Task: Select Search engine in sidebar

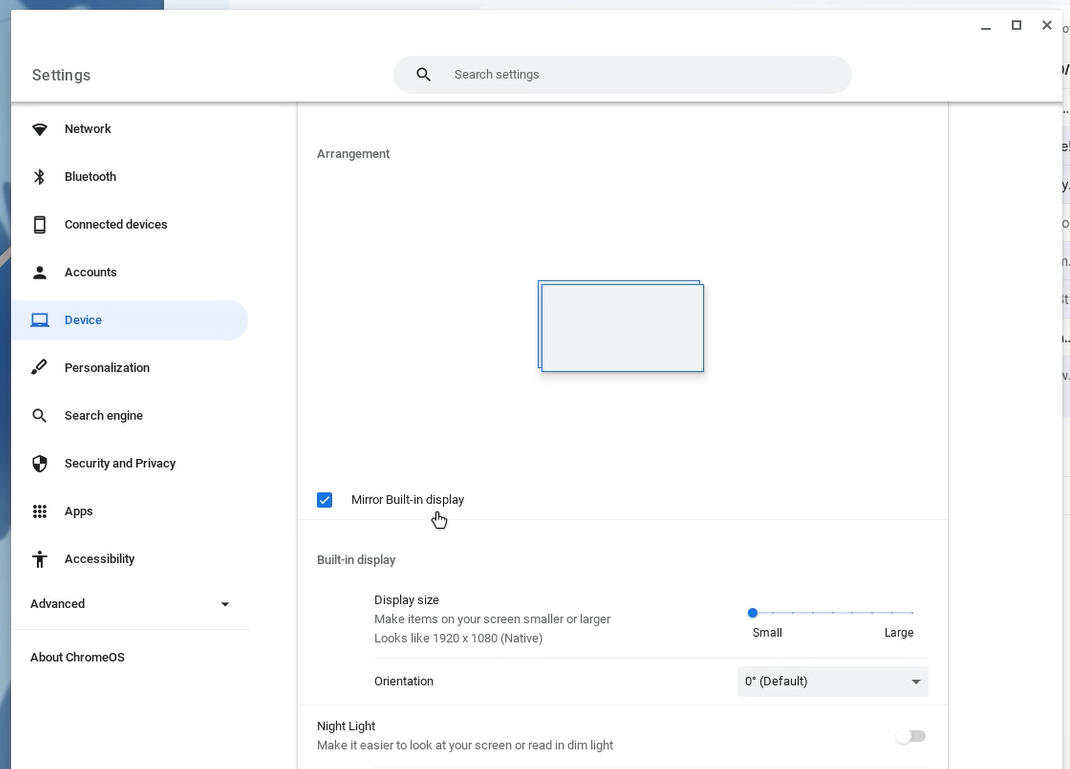Action: (x=104, y=416)
